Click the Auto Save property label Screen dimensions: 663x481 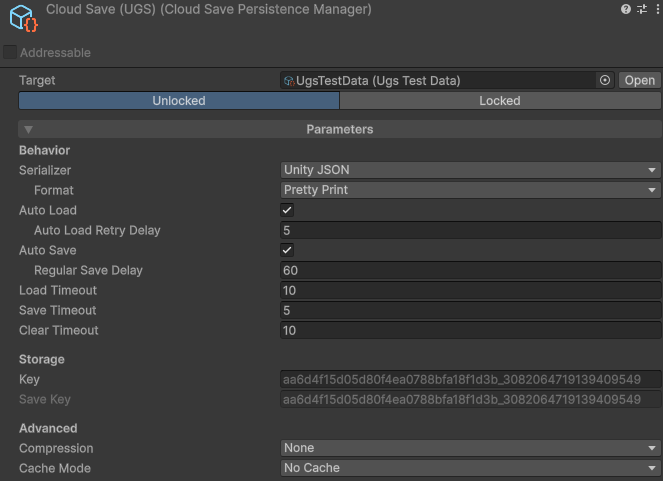click(x=47, y=250)
